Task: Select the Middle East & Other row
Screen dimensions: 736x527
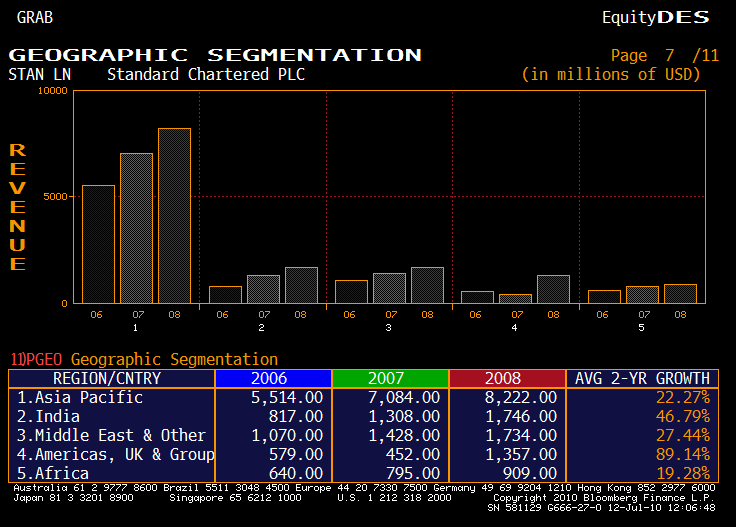Action: 112,435
